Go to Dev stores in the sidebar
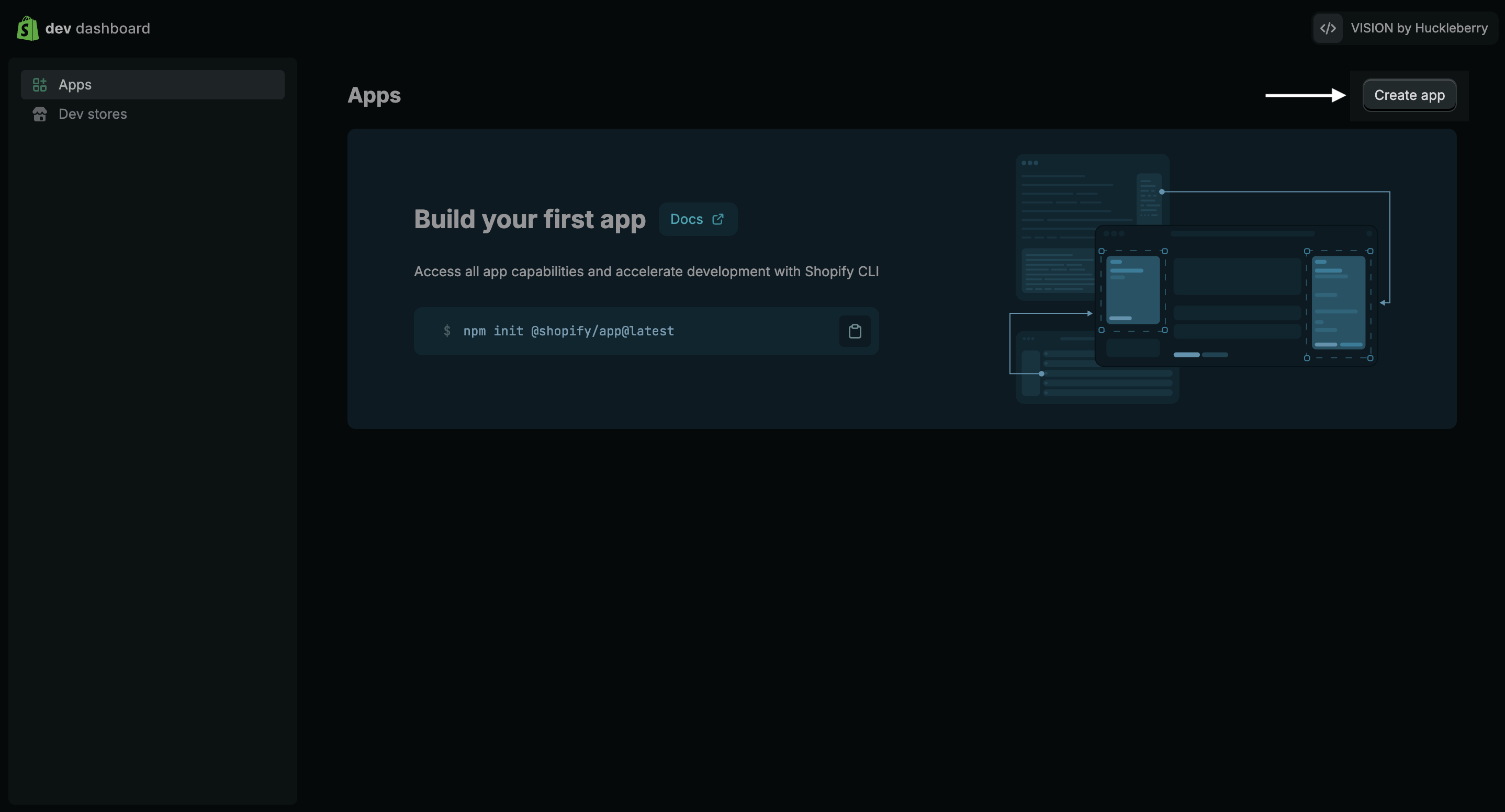 pyautogui.click(x=92, y=114)
